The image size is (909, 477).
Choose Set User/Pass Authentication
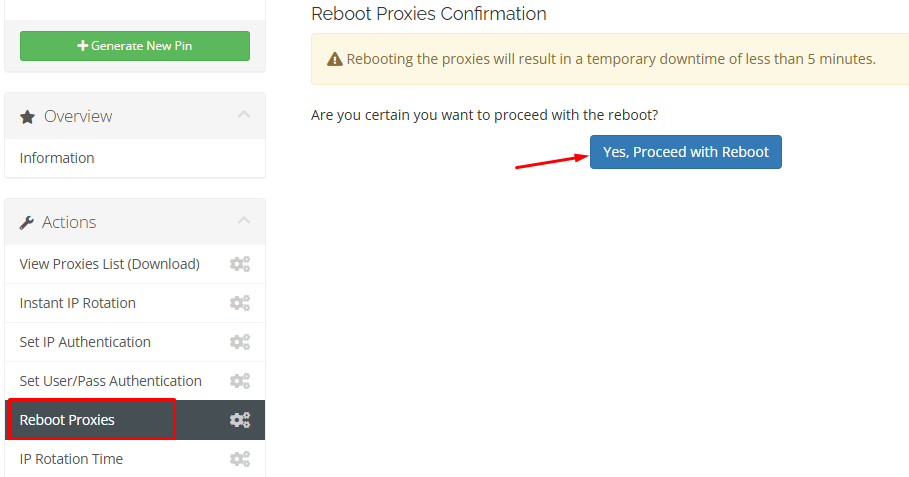pyautogui.click(x=111, y=381)
